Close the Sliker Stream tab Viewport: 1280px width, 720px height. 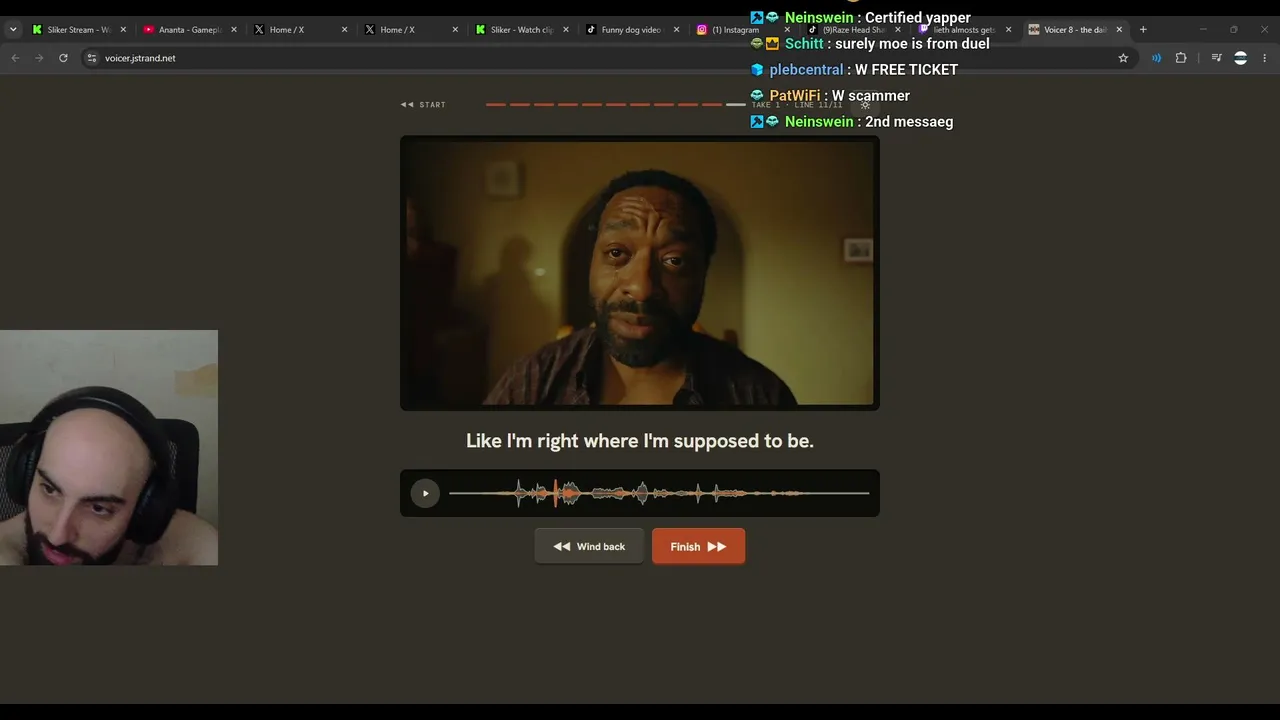(x=123, y=30)
